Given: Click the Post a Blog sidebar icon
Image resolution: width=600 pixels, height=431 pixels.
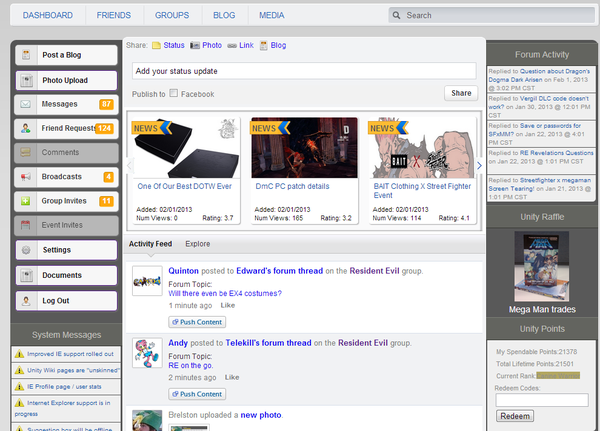Looking at the screenshot, I should tap(26, 56).
